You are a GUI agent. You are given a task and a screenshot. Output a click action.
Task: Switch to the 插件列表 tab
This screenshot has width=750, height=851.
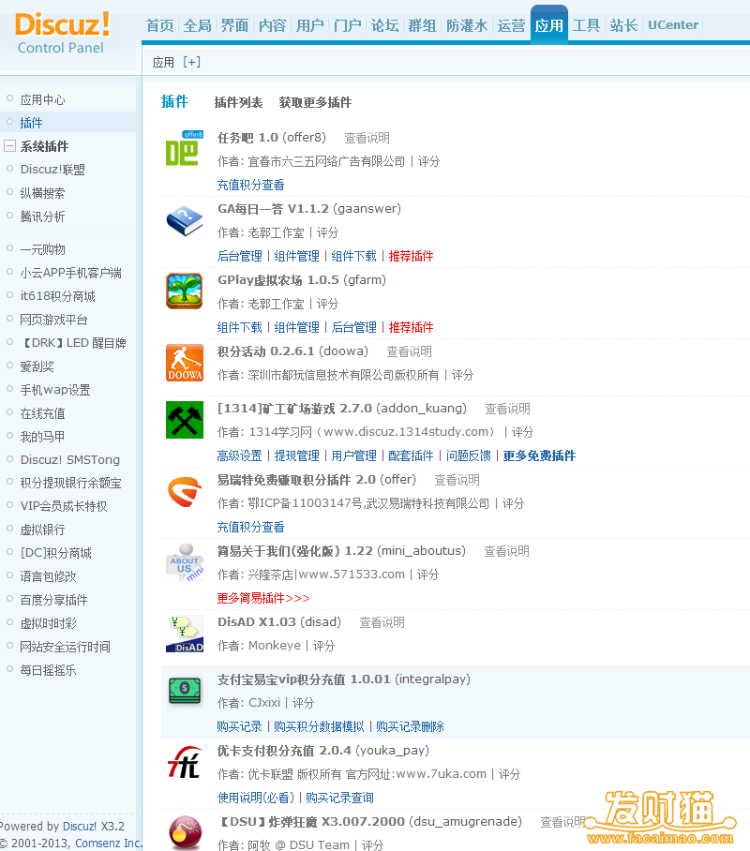pyautogui.click(x=238, y=102)
